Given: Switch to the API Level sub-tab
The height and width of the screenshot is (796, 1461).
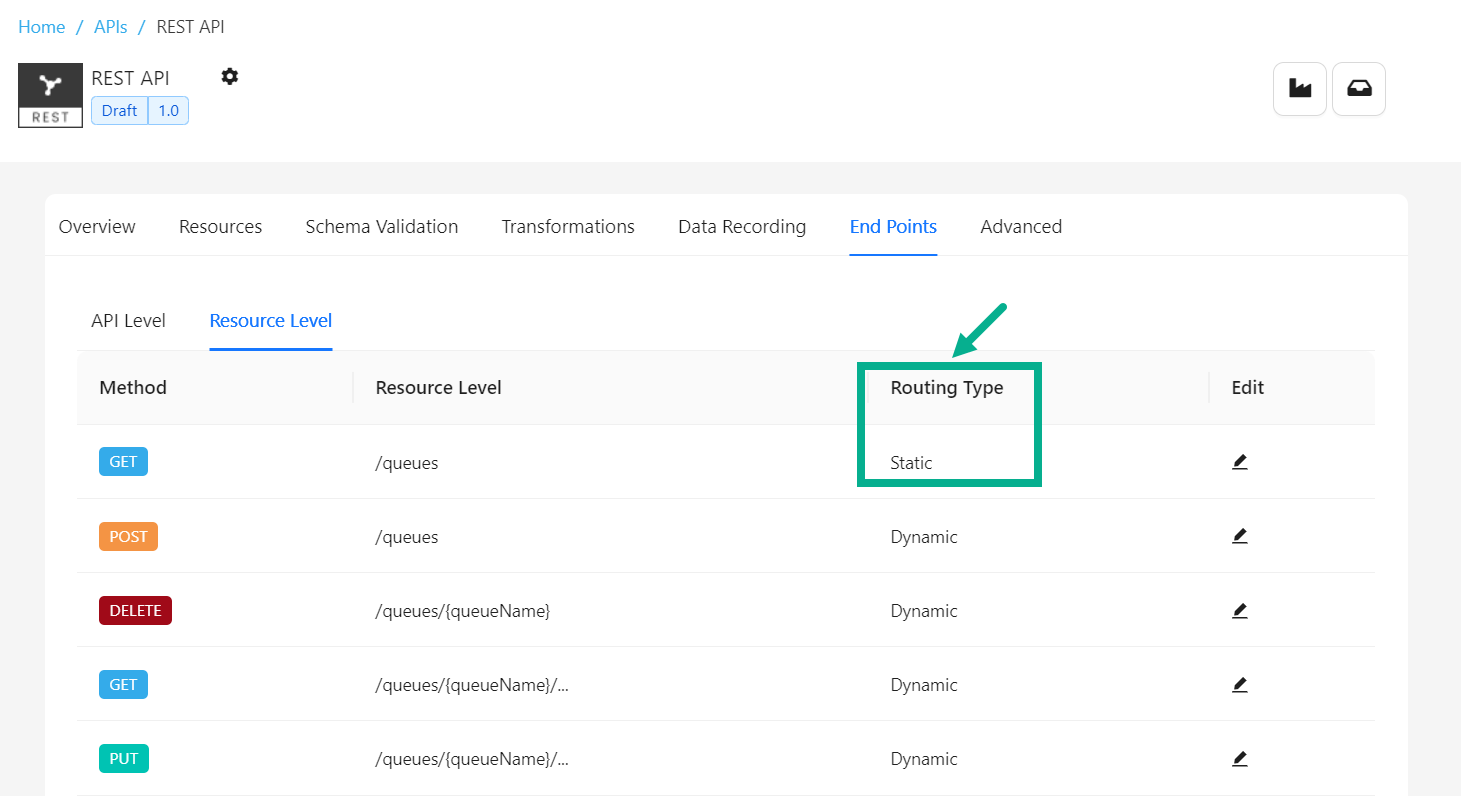Looking at the screenshot, I should (x=128, y=320).
